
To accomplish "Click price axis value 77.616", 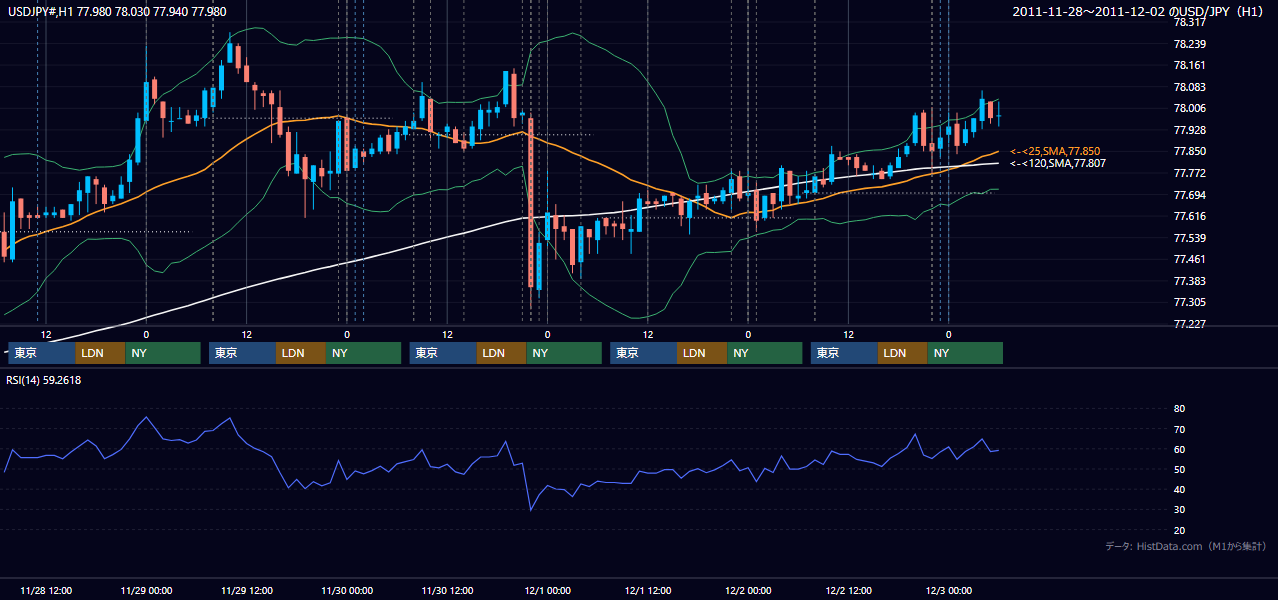I will click(1189, 216).
